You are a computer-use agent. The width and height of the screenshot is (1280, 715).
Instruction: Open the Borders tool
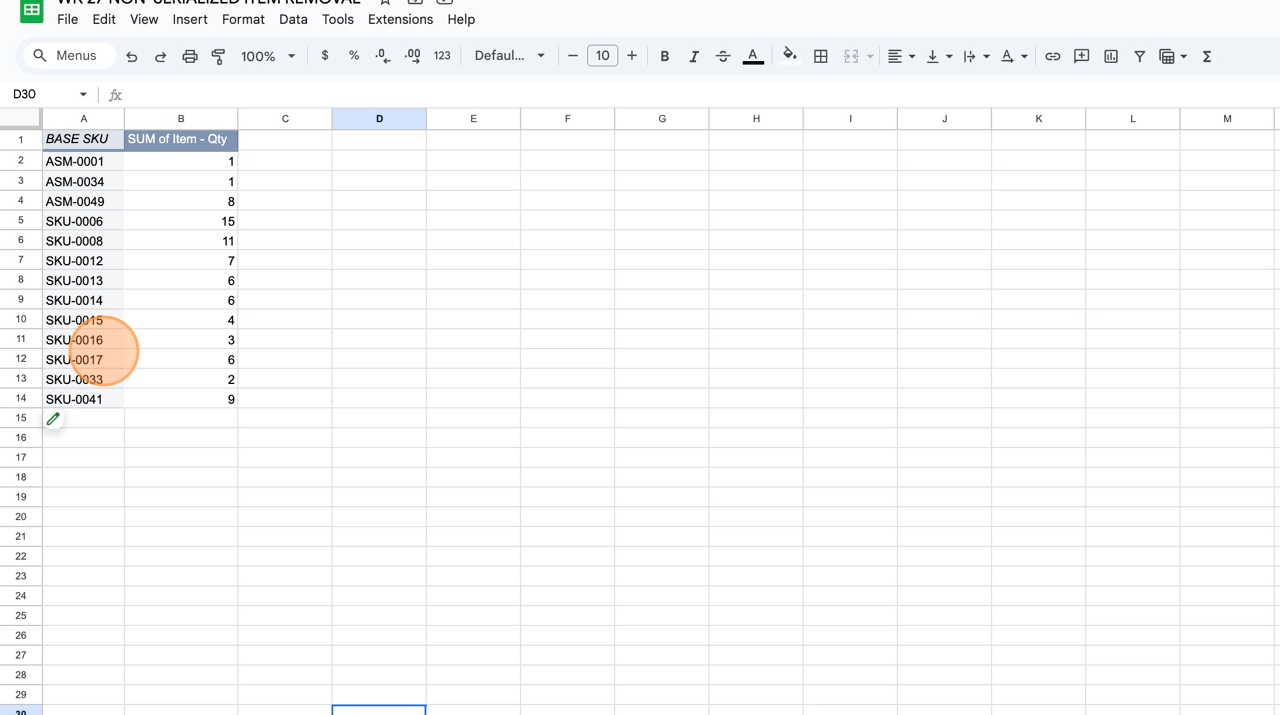click(820, 57)
